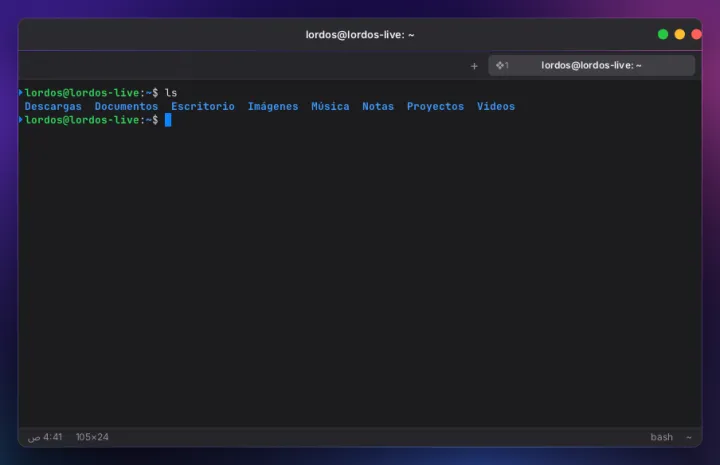Select the lordos@lordos-live tab in the tab bar

pos(591,65)
